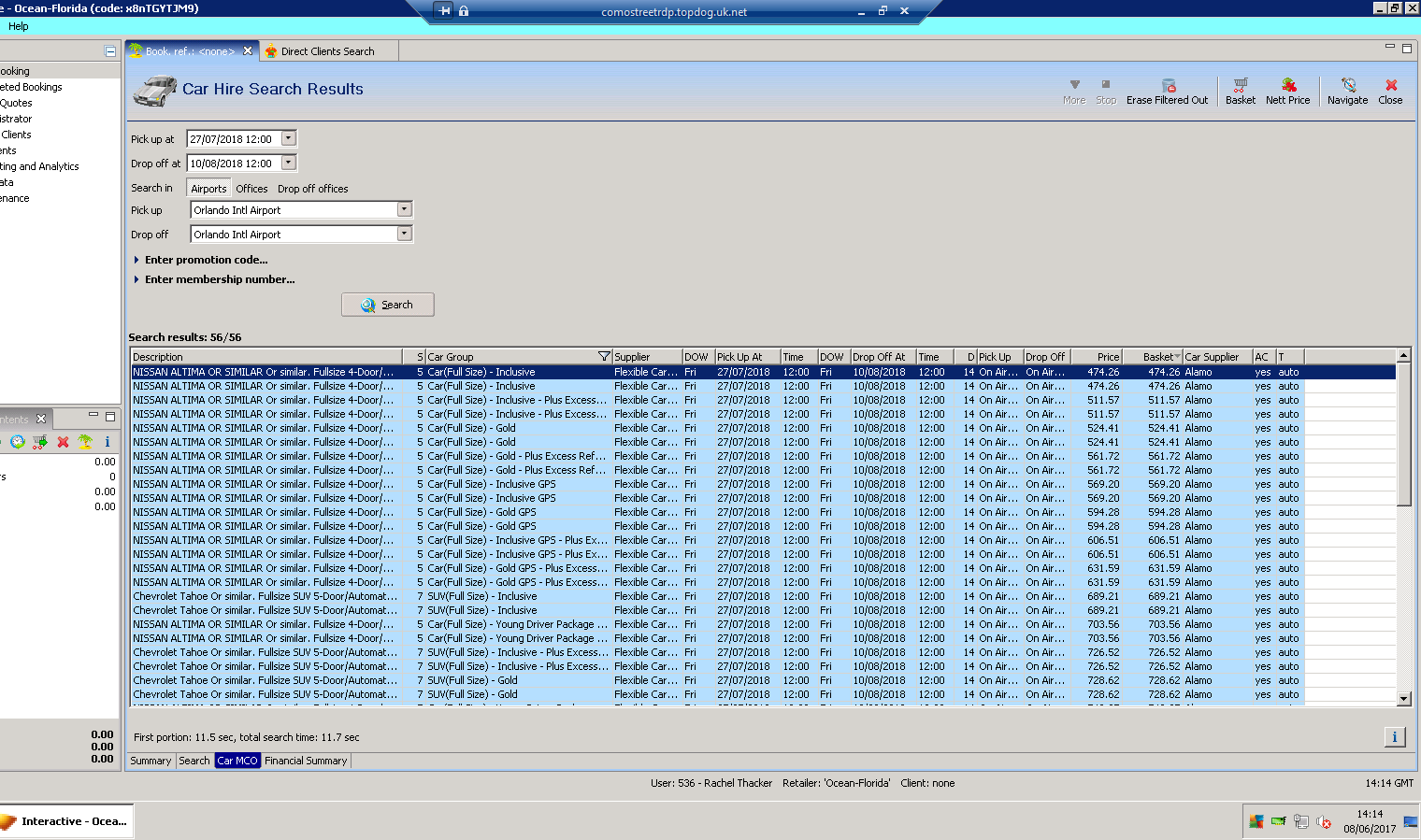Open the Financial Summary bottom tab

(x=306, y=761)
